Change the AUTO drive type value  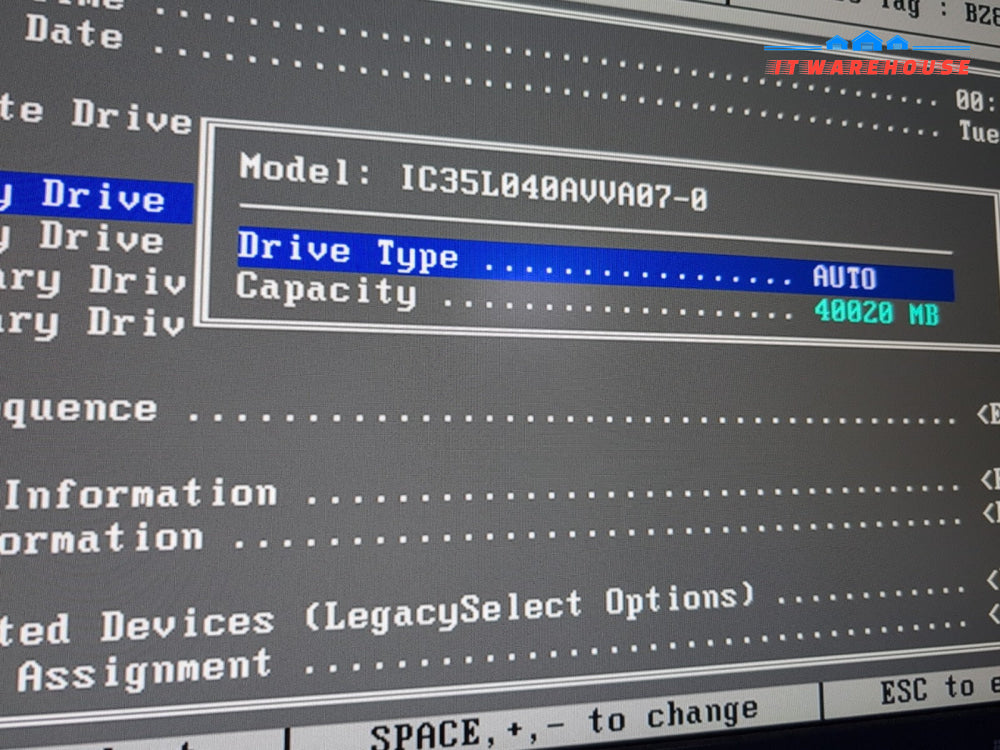tap(844, 277)
